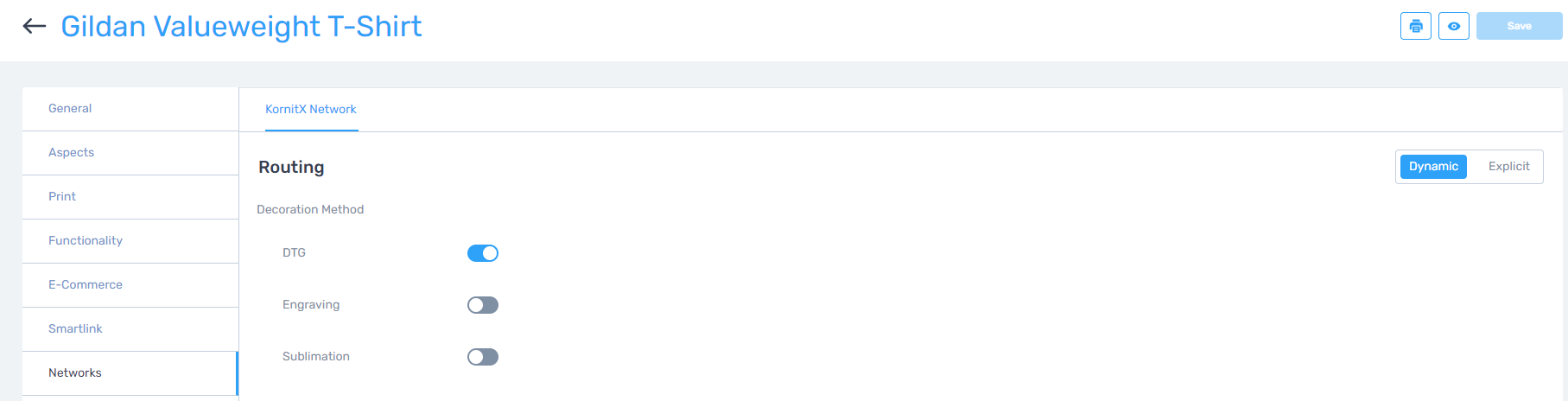Open the KornitX Network tab
The image size is (1568, 401).
311,110
